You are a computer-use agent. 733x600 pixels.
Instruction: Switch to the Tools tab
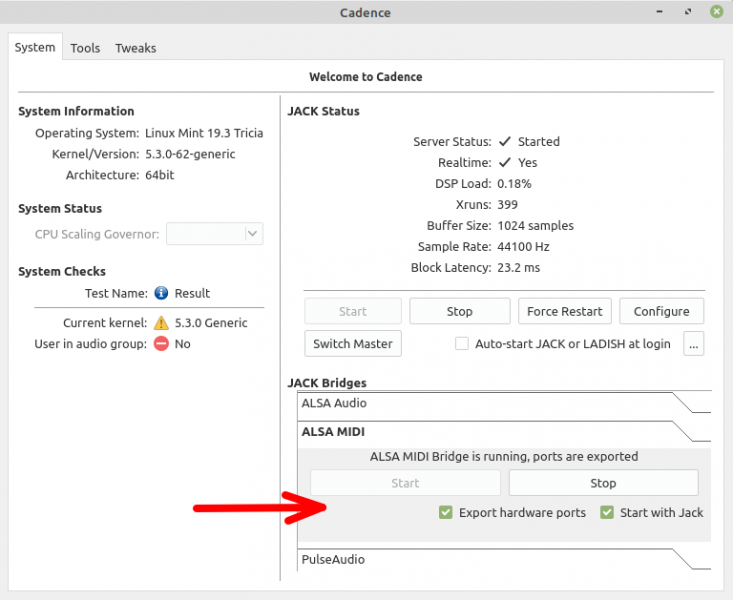(85, 48)
